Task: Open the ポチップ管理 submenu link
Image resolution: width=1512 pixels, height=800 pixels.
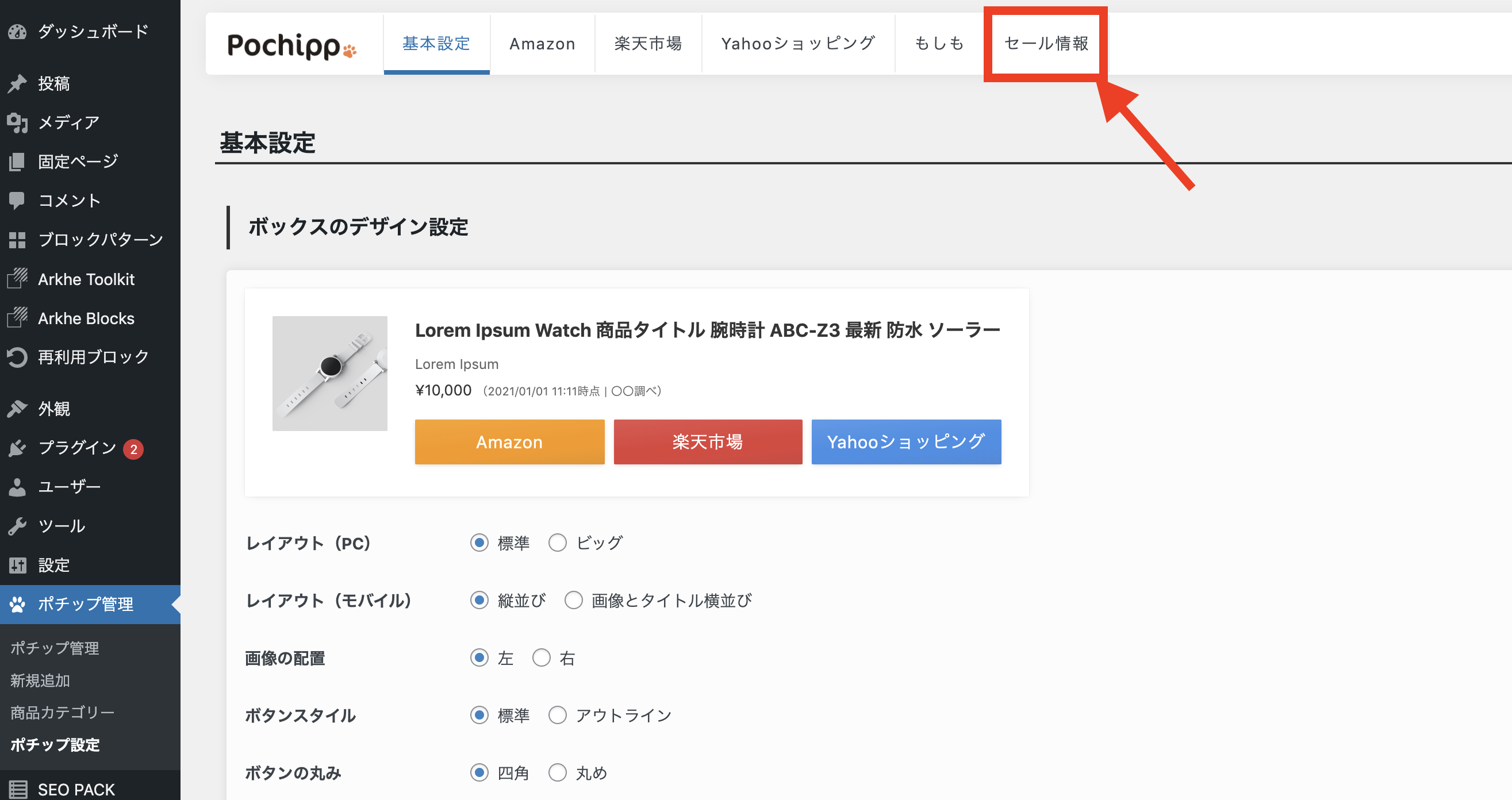Action: click(55, 648)
